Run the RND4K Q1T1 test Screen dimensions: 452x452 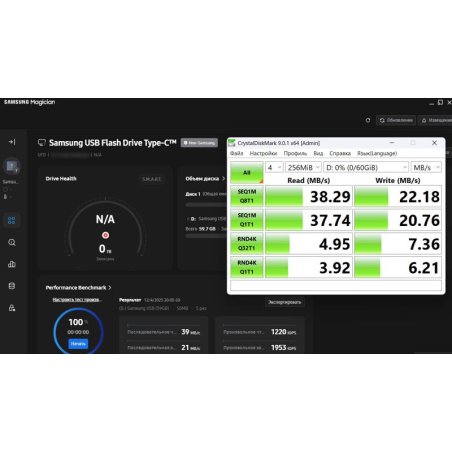click(247, 267)
